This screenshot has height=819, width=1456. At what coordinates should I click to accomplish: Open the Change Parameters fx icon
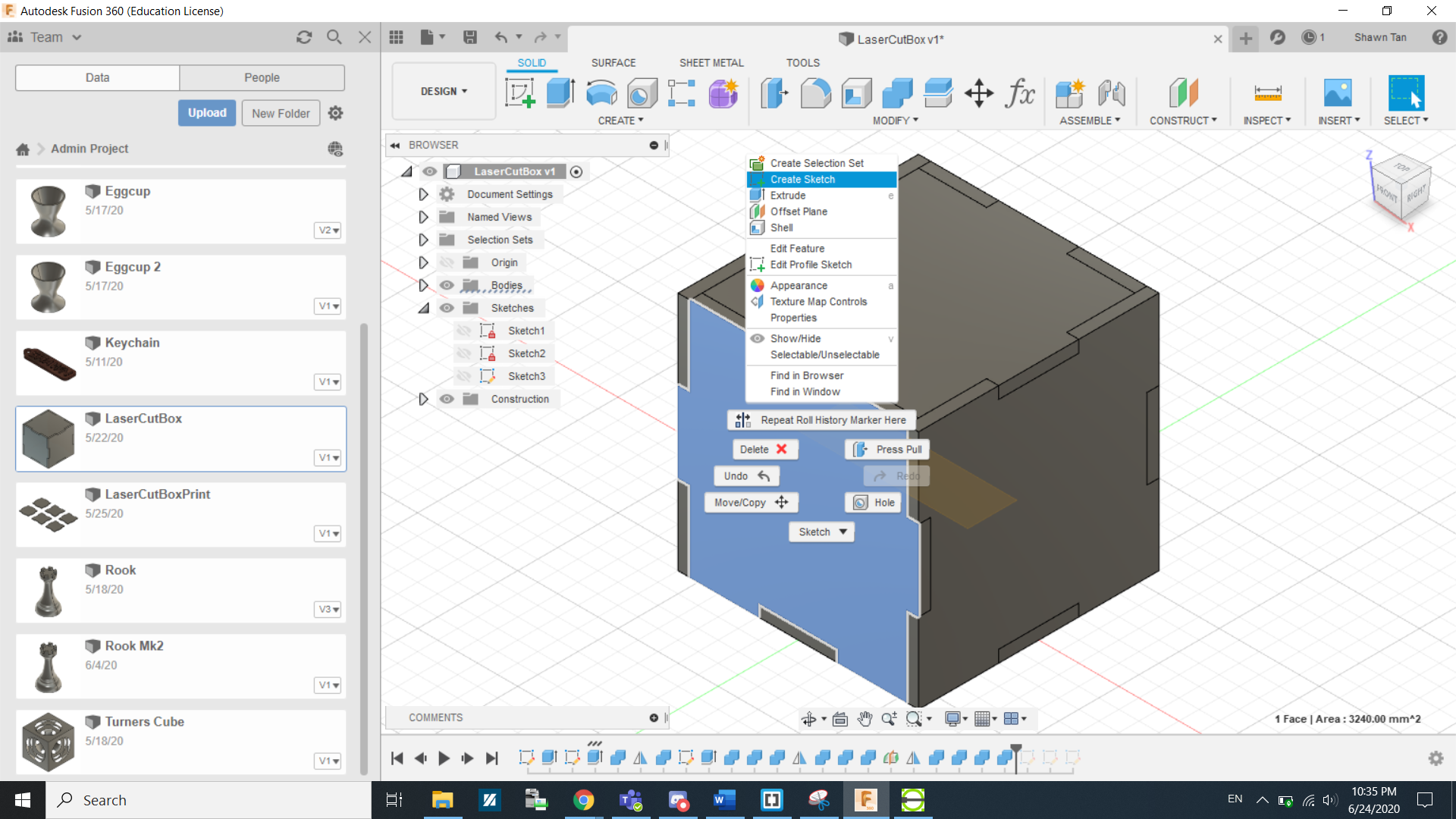click(1020, 93)
